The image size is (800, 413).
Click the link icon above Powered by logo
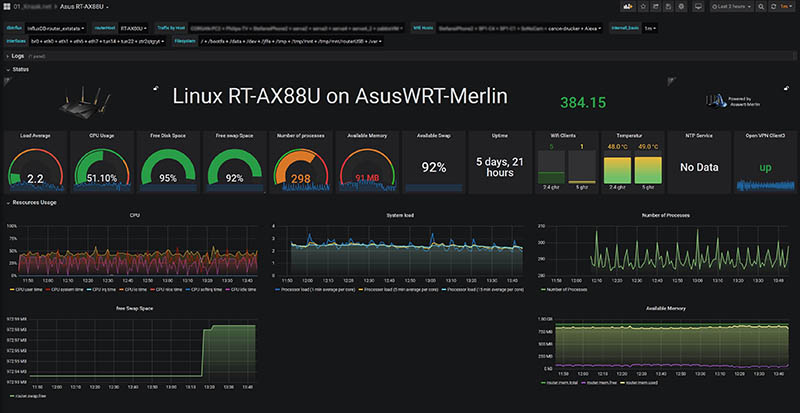787,88
